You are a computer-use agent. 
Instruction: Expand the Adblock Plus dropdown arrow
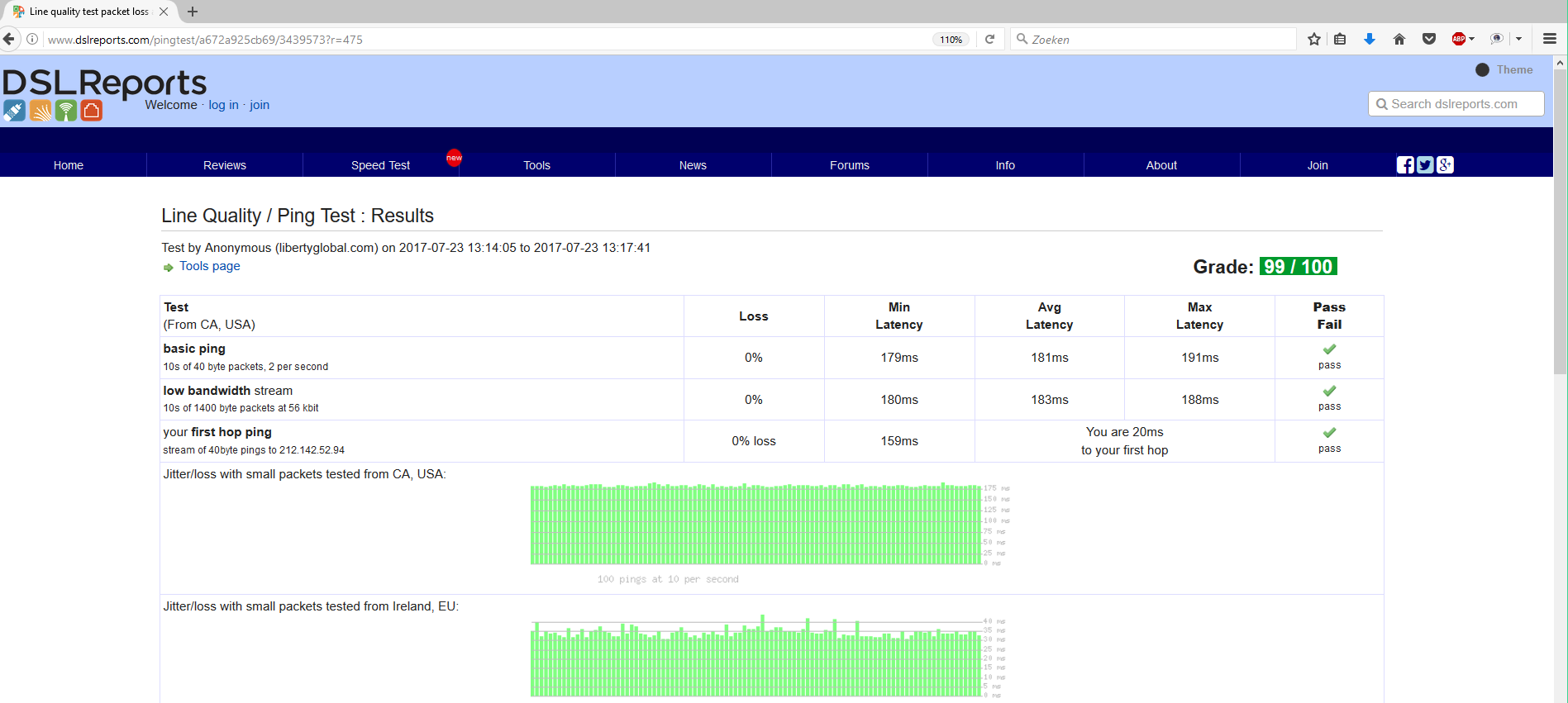(1472, 39)
